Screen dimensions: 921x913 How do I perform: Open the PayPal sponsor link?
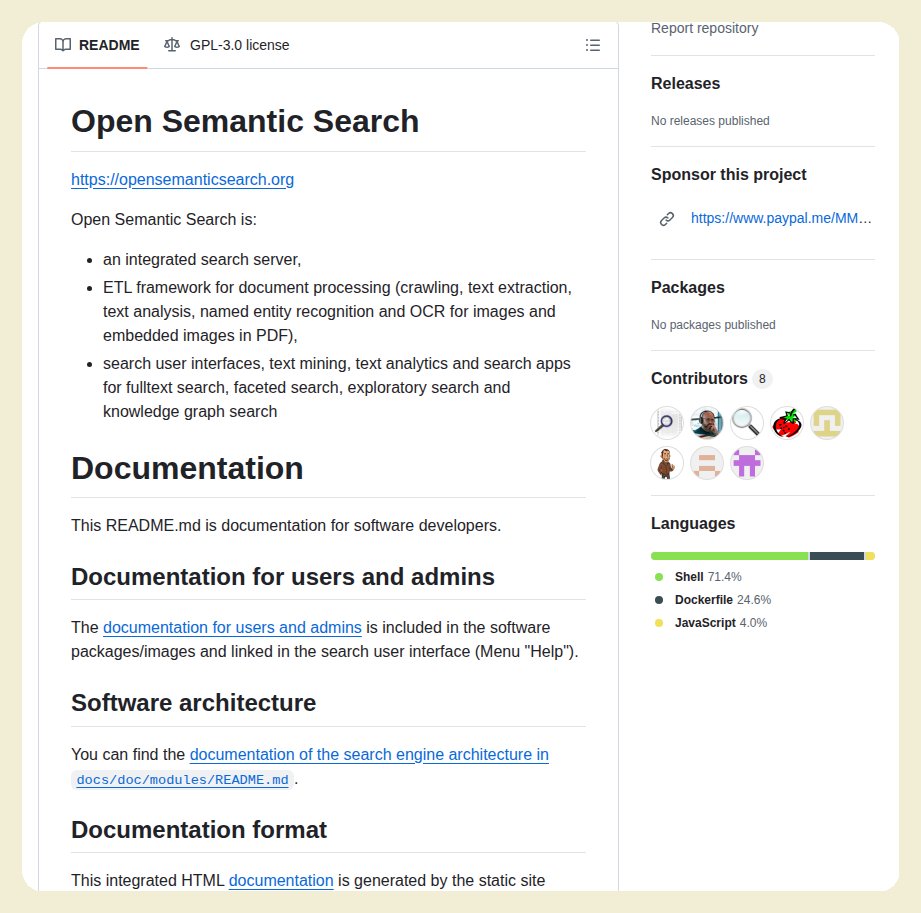click(x=781, y=219)
